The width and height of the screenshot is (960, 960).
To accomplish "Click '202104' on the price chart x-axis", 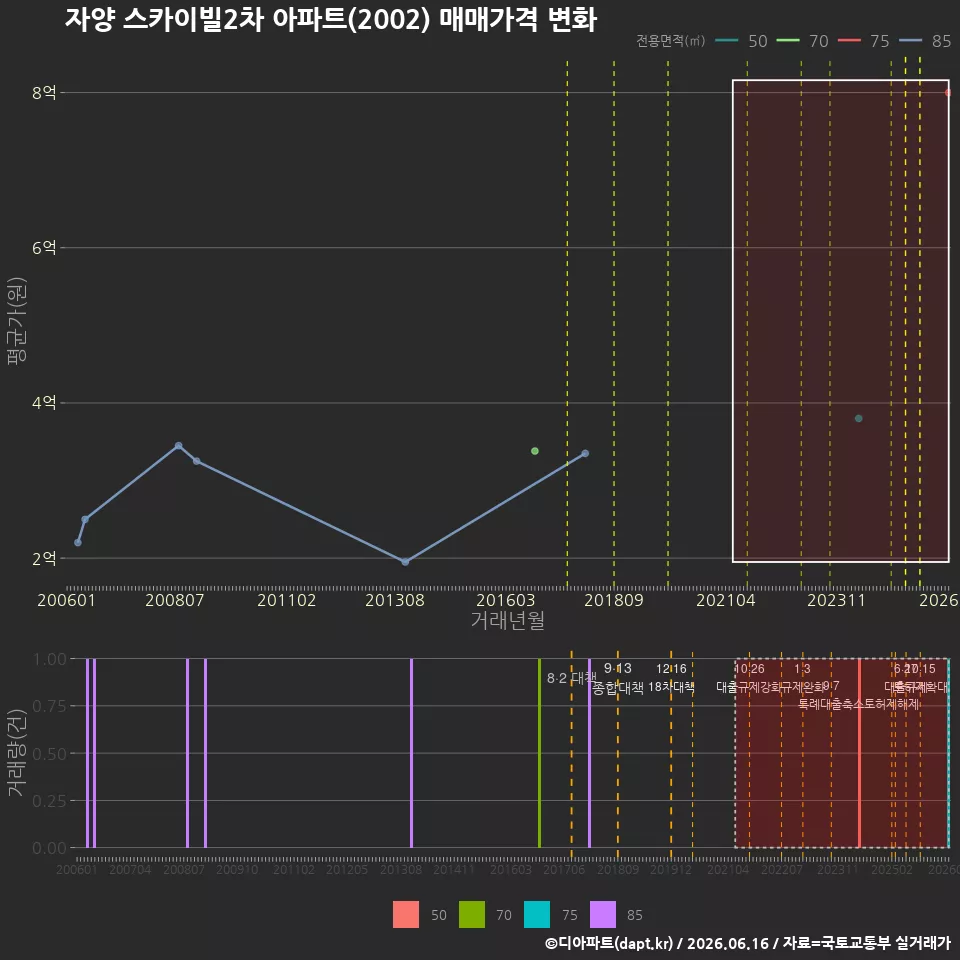I will [726, 600].
